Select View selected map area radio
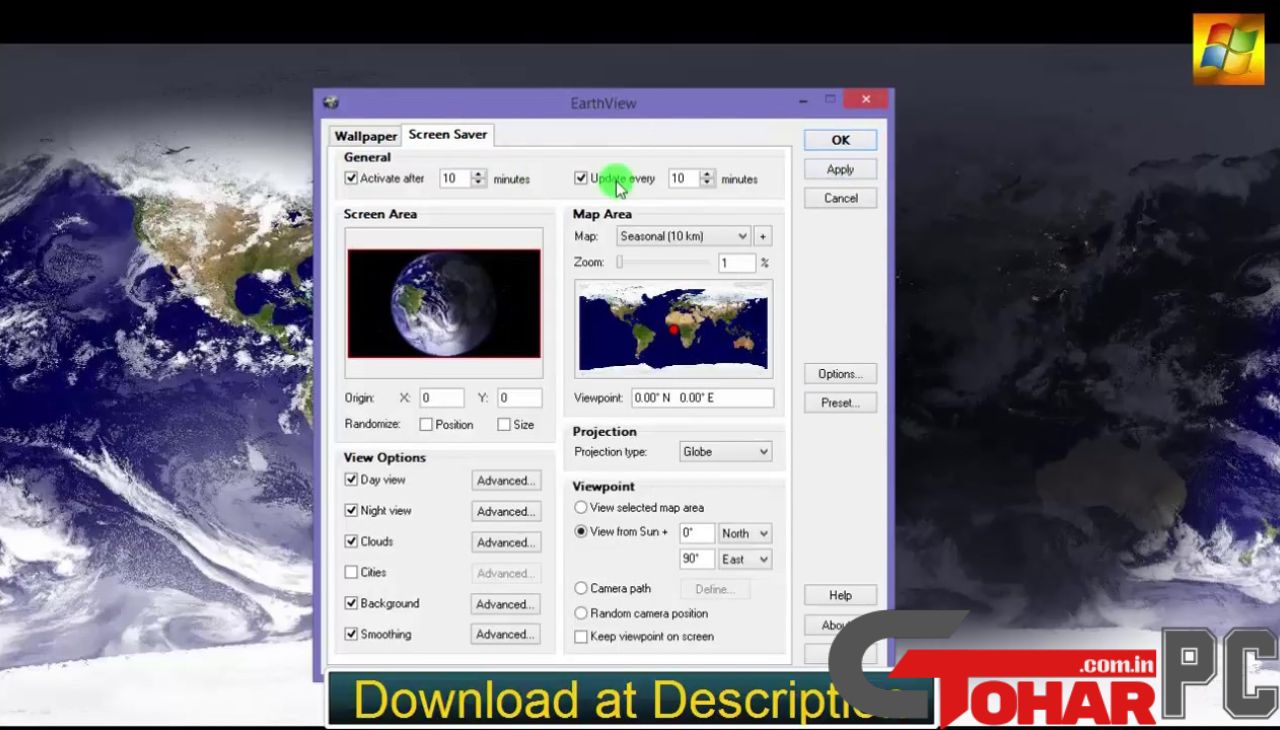Image resolution: width=1280 pixels, height=730 pixels. click(581, 507)
